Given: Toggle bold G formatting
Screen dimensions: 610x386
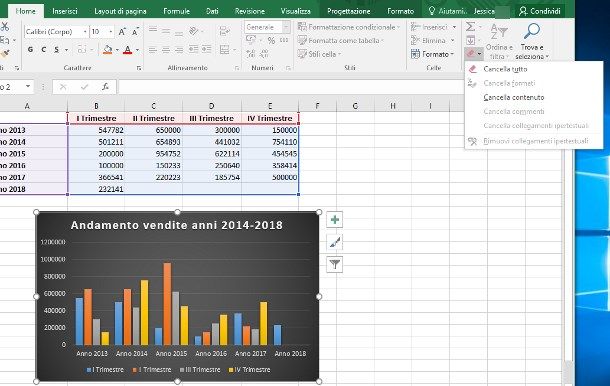Looking at the screenshot, I should pyautogui.click(x=30, y=49).
